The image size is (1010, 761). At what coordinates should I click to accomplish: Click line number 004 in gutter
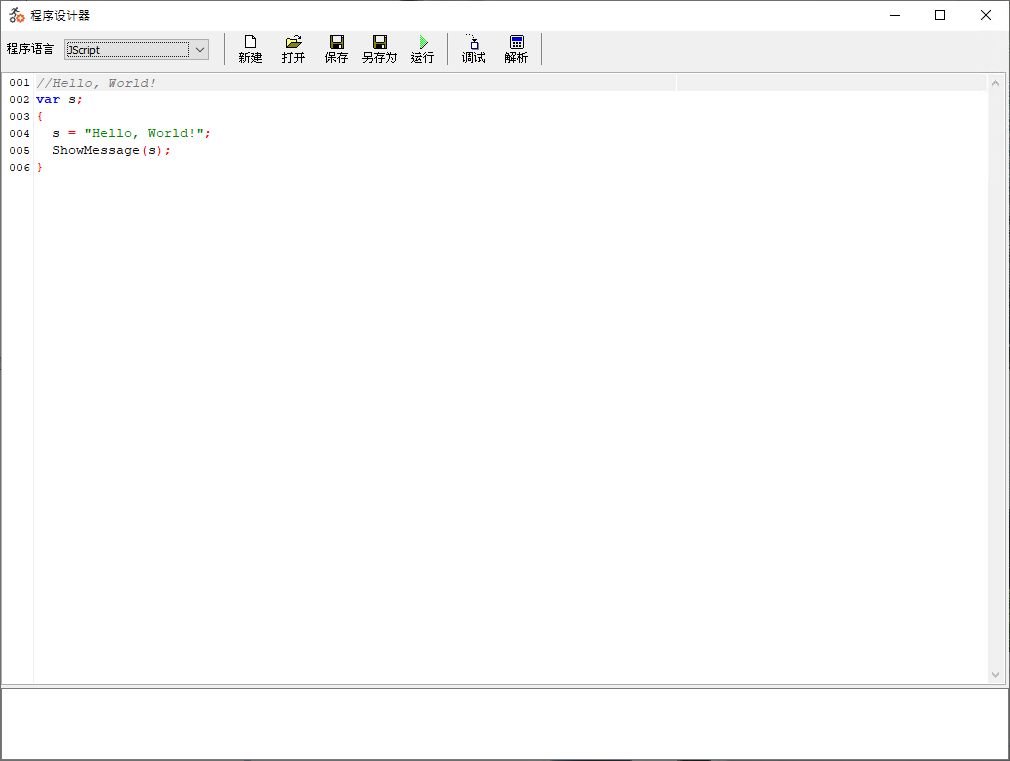pos(19,133)
